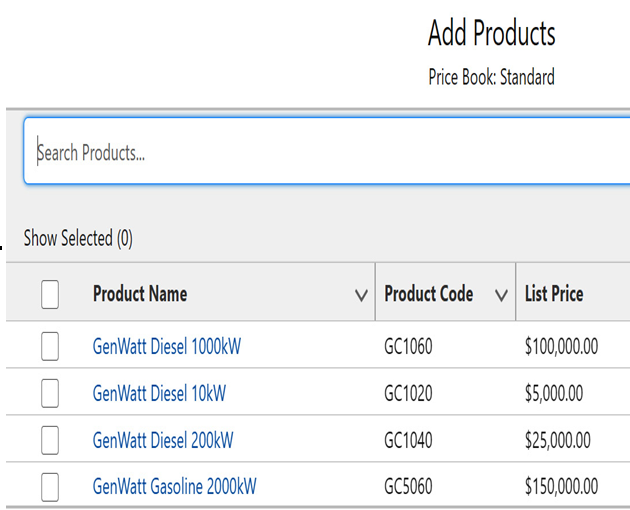Viewport: 630px width, 510px height.
Task: Click the $100,000.00 list price cell
Action: (561, 346)
